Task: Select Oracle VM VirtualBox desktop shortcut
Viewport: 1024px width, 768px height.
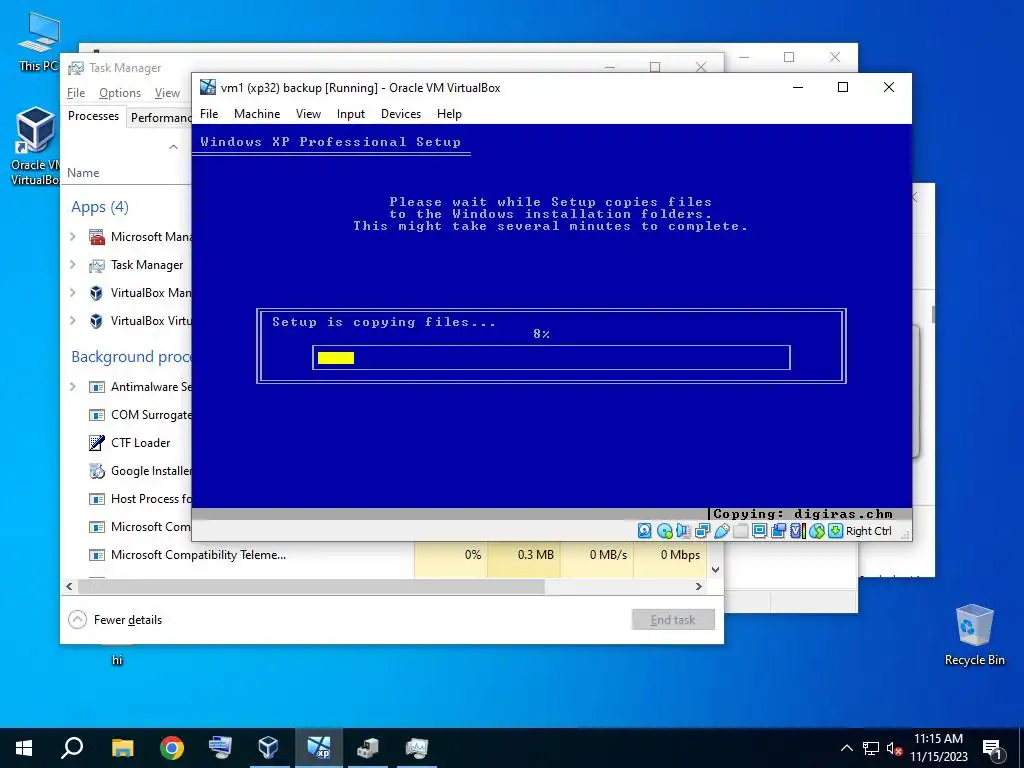Action: click(35, 146)
